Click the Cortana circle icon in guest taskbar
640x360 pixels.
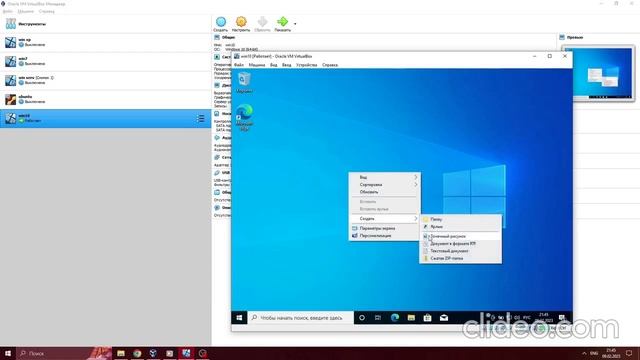pyautogui.click(x=362, y=318)
